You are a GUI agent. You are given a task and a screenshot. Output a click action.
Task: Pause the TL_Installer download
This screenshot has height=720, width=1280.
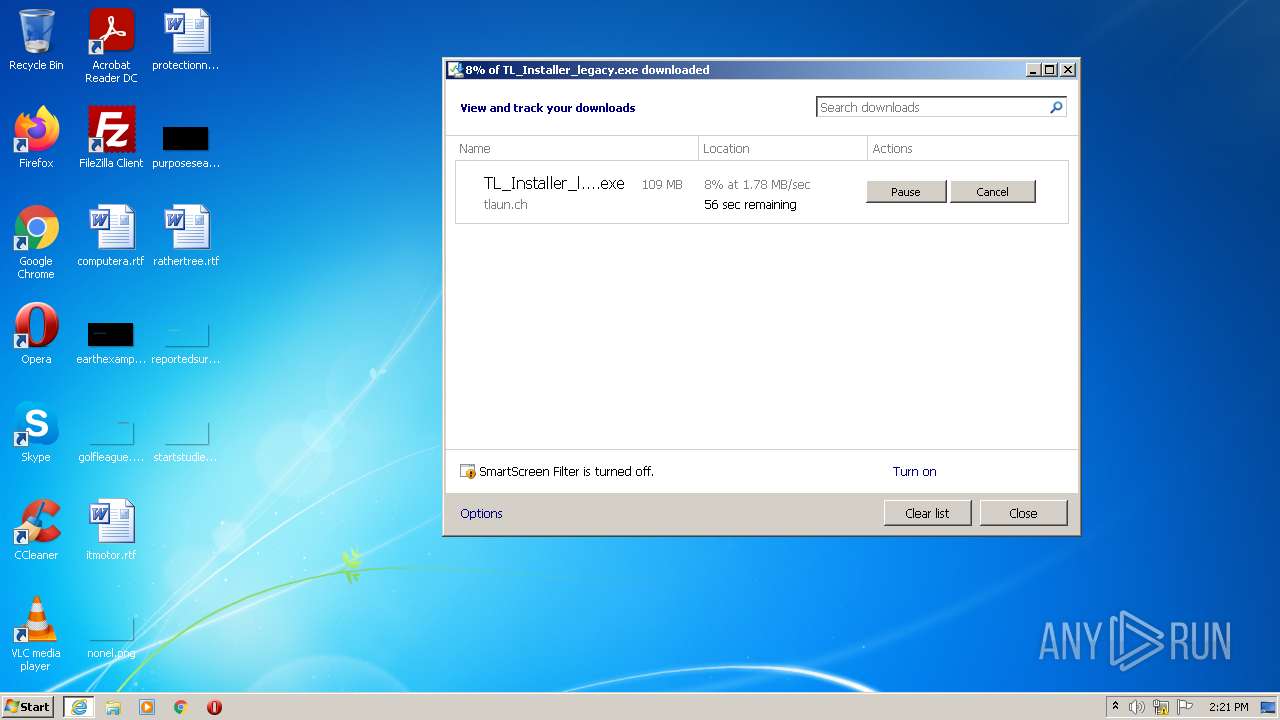[x=906, y=192]
